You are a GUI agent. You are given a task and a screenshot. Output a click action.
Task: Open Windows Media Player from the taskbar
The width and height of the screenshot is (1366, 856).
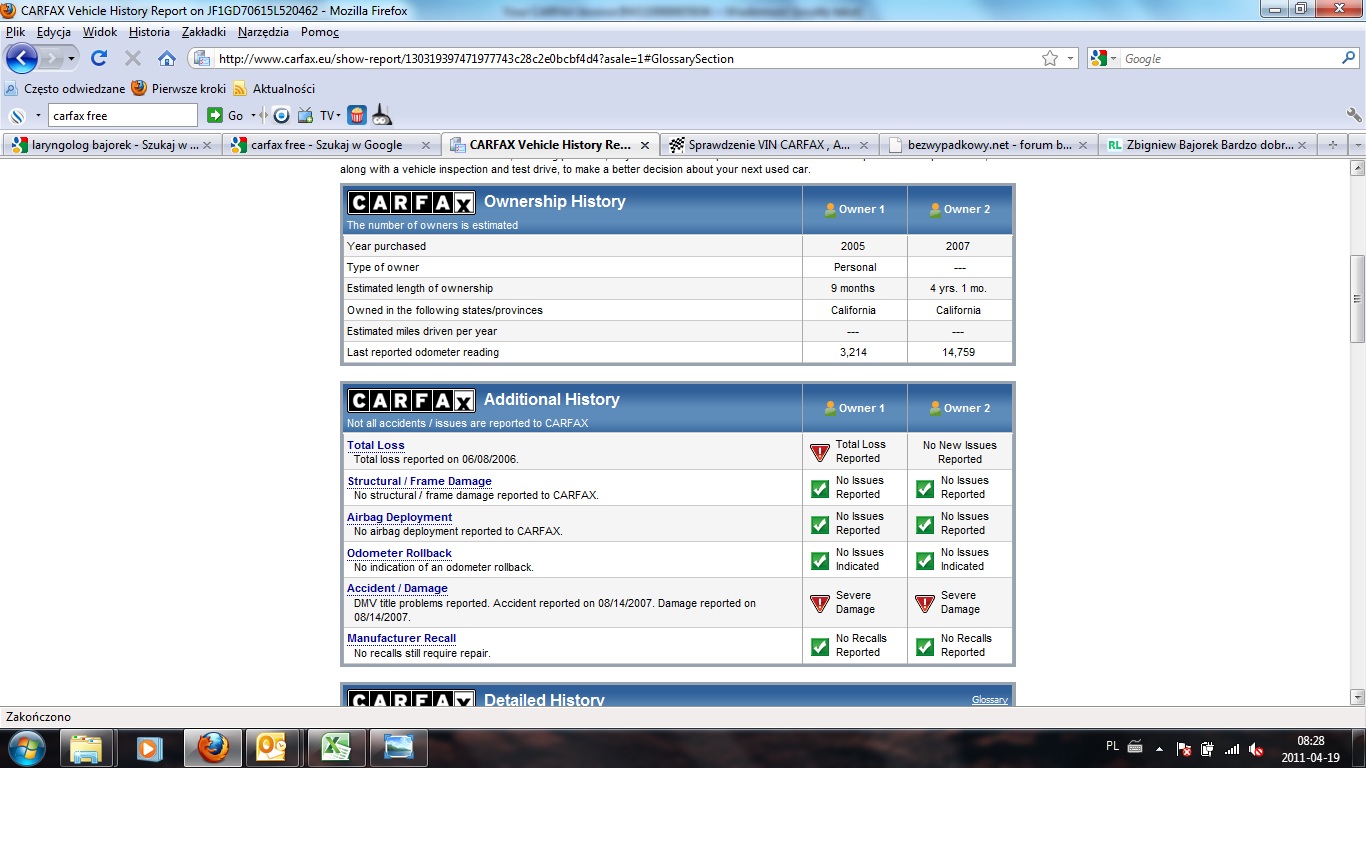148,748
